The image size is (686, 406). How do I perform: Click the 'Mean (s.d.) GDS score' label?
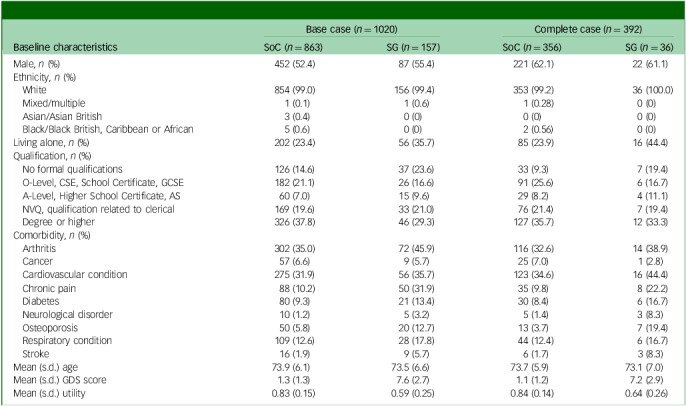60,380
